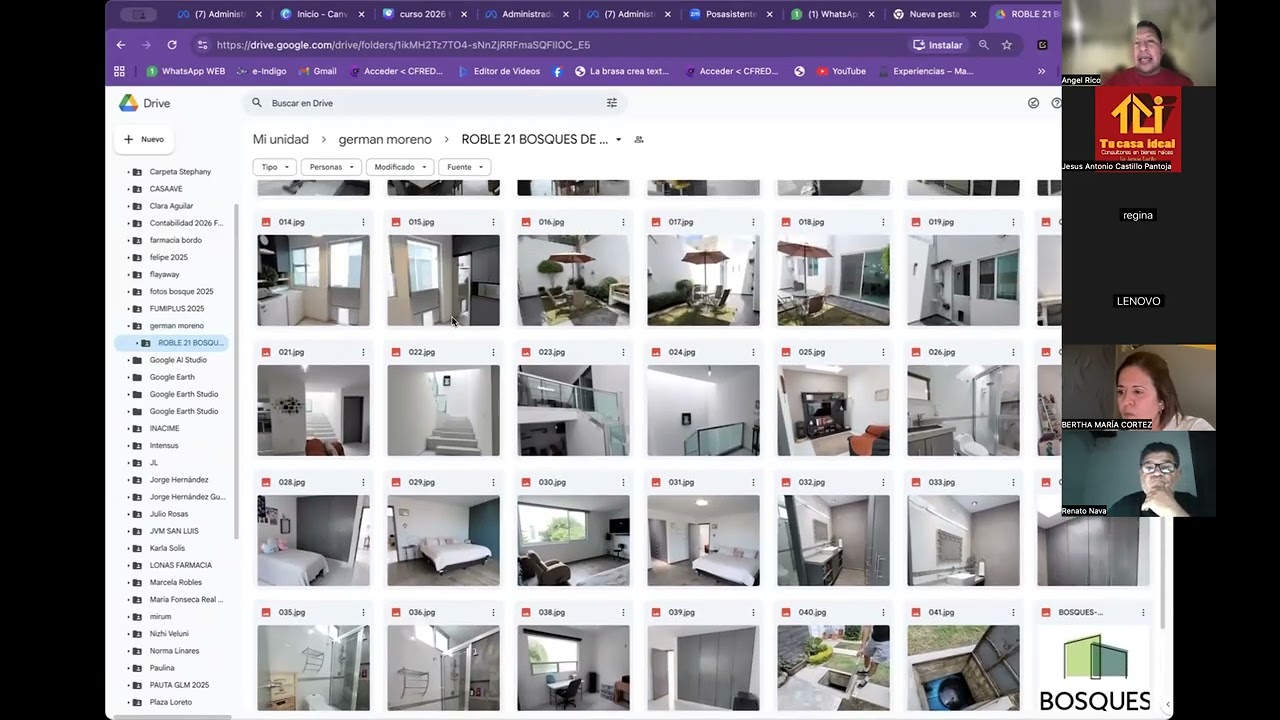Open more options for 025.jpg
Image resolution: width=1280 pixels, height=720 pixels.
tap(883, 352)
